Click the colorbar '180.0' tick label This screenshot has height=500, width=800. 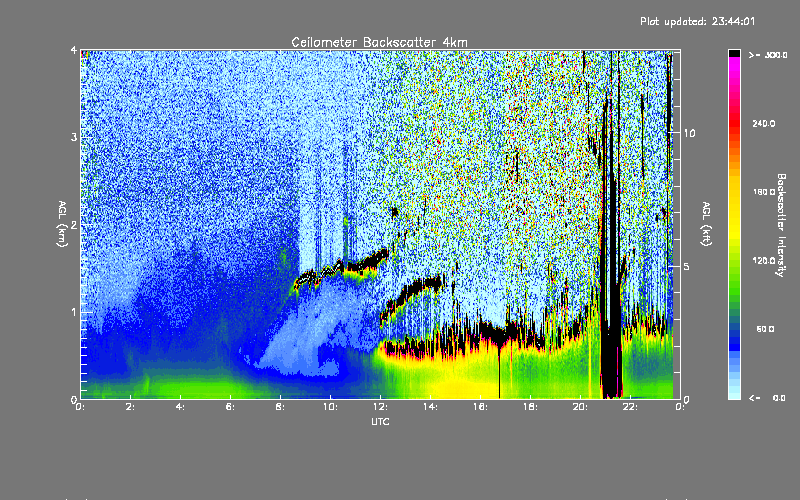click(x=764, y=192)
